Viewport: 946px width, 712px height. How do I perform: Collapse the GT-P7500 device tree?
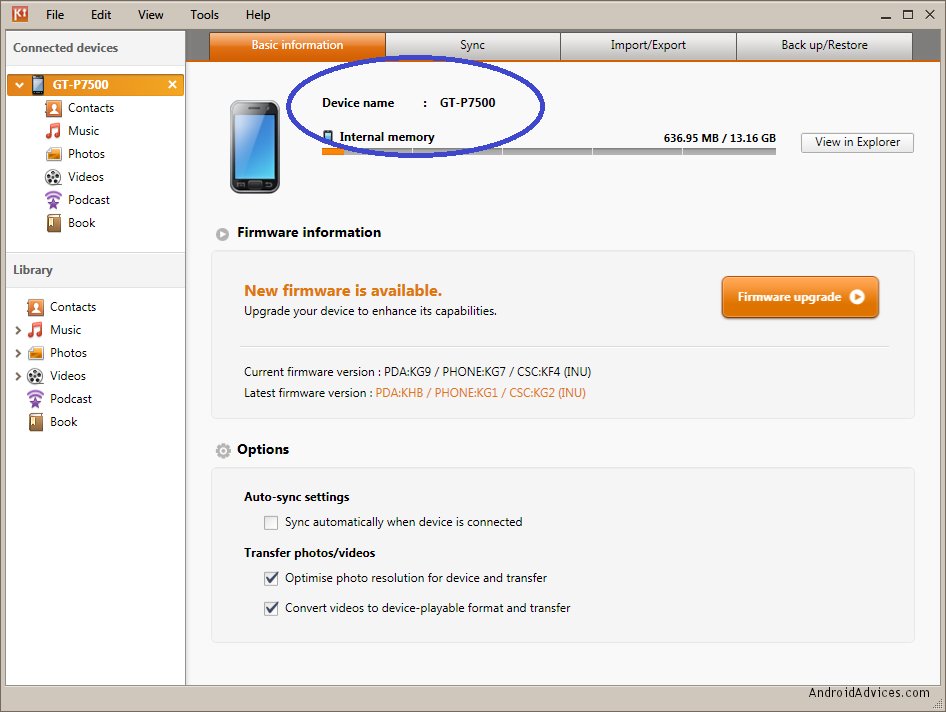coord(19,85)
